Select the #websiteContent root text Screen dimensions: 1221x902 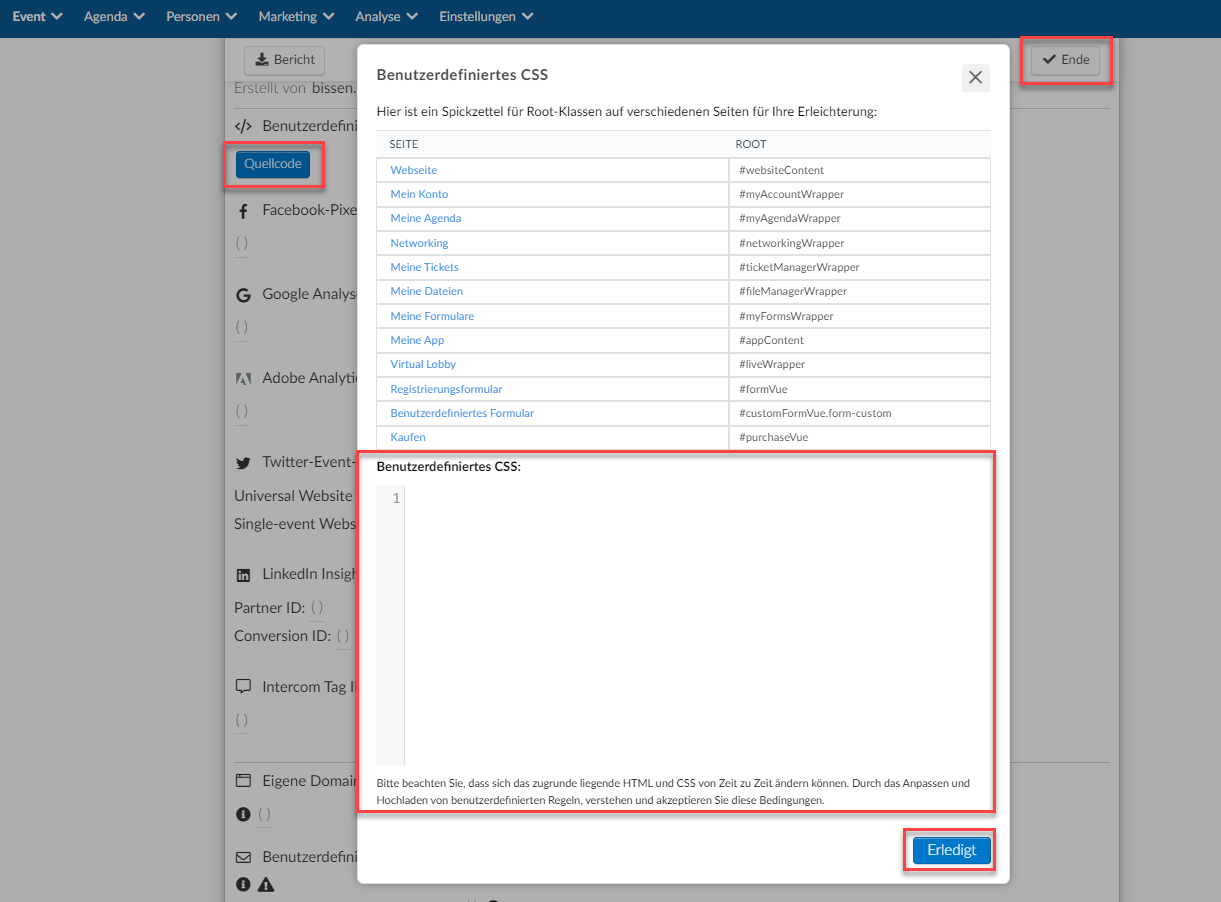click(x=781, y=170)
